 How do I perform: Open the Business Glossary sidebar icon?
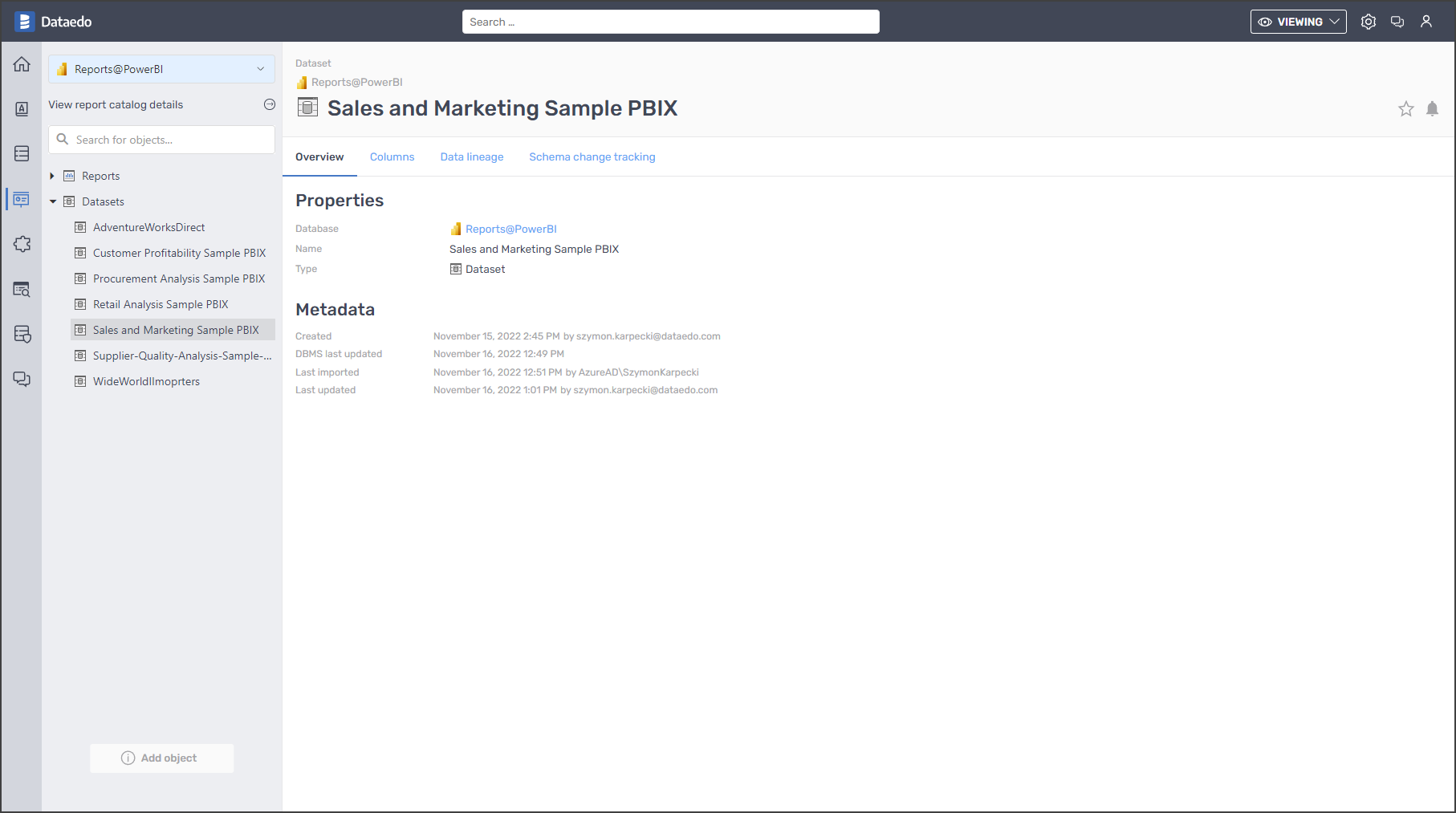[x=22, y=109]
